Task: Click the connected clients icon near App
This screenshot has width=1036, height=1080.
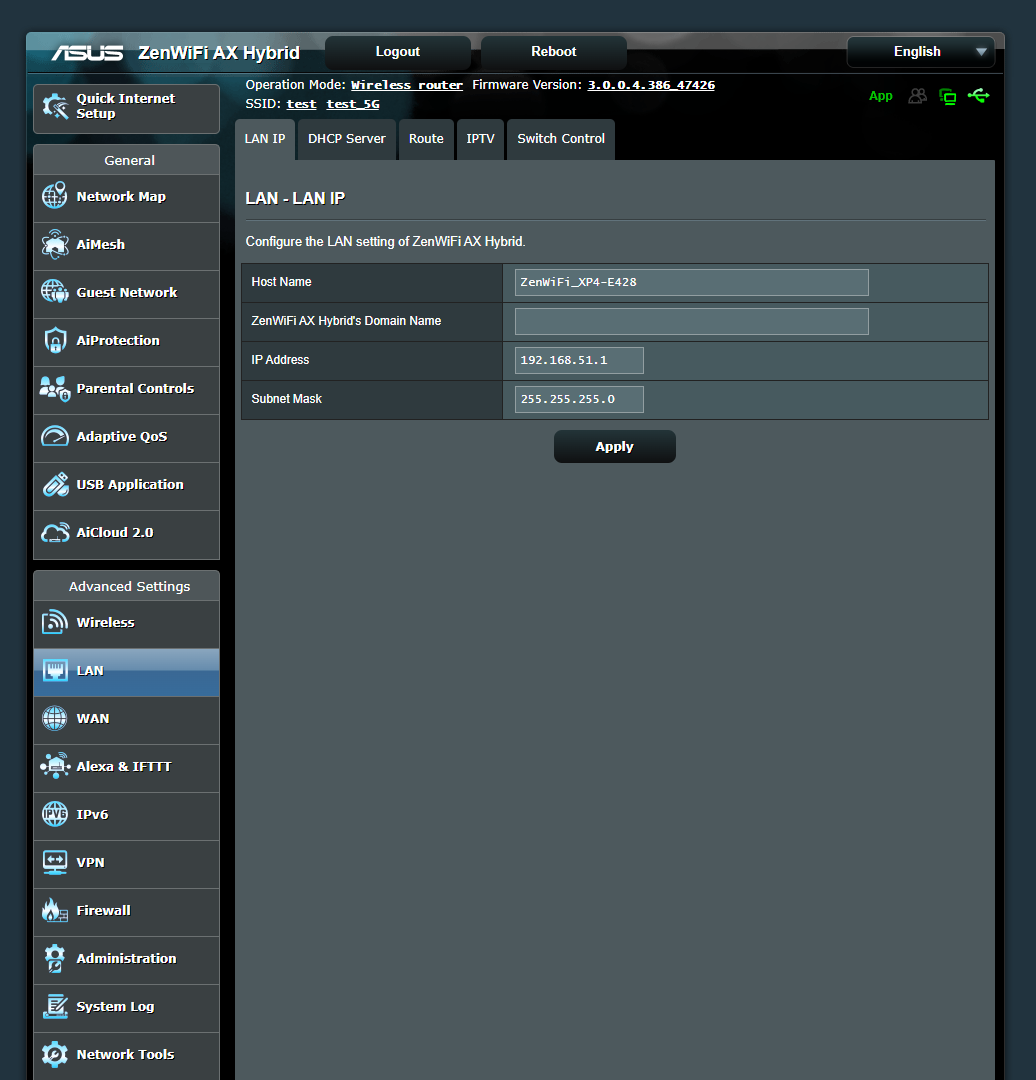Action: [917, 96]
